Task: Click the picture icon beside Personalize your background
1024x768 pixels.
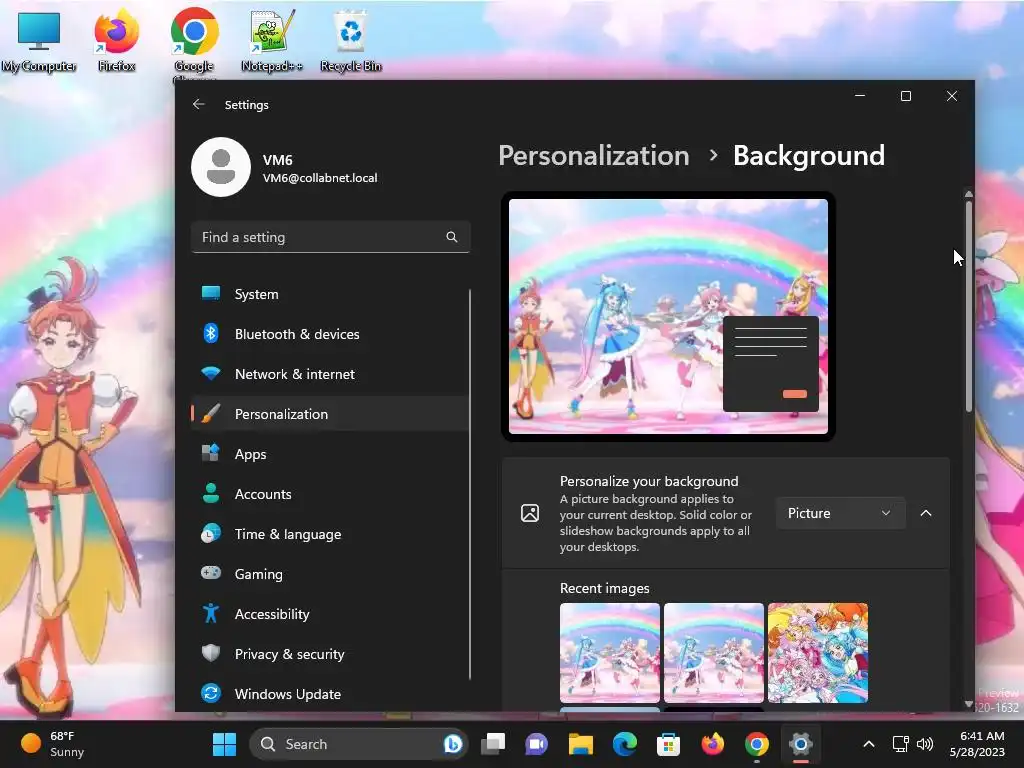Action: coord(530,513)
